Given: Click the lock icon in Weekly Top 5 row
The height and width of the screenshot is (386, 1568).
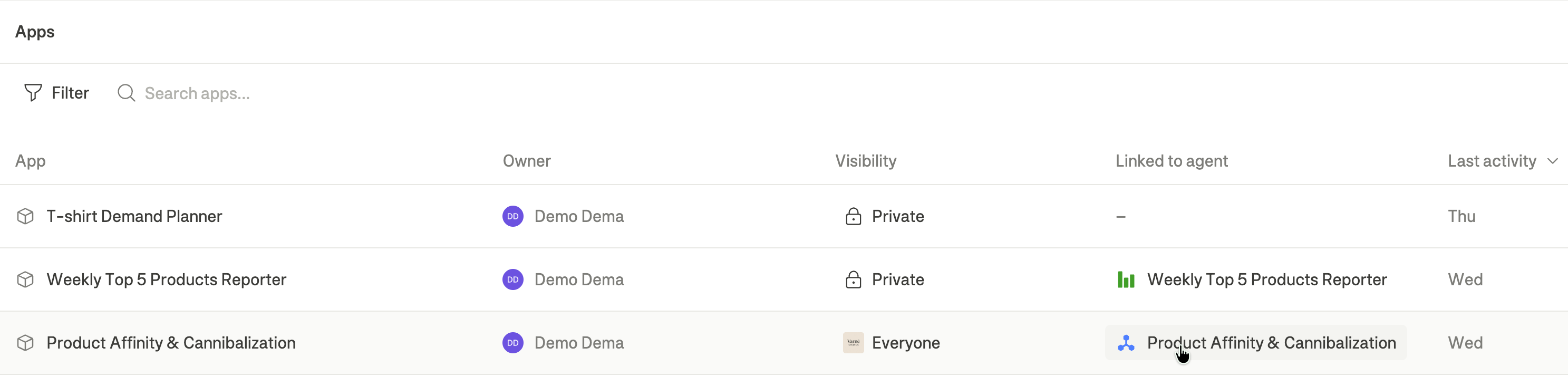Looking at the screenshot, I should pos(854,279).
